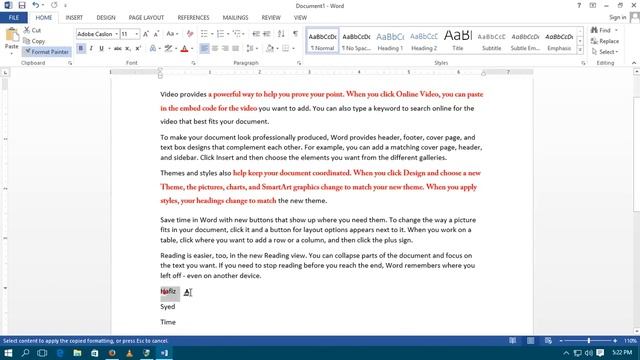This screenshot has width=640, height=360.
Task: Switch to Web Layout view icon
Action: pos(548,340)
